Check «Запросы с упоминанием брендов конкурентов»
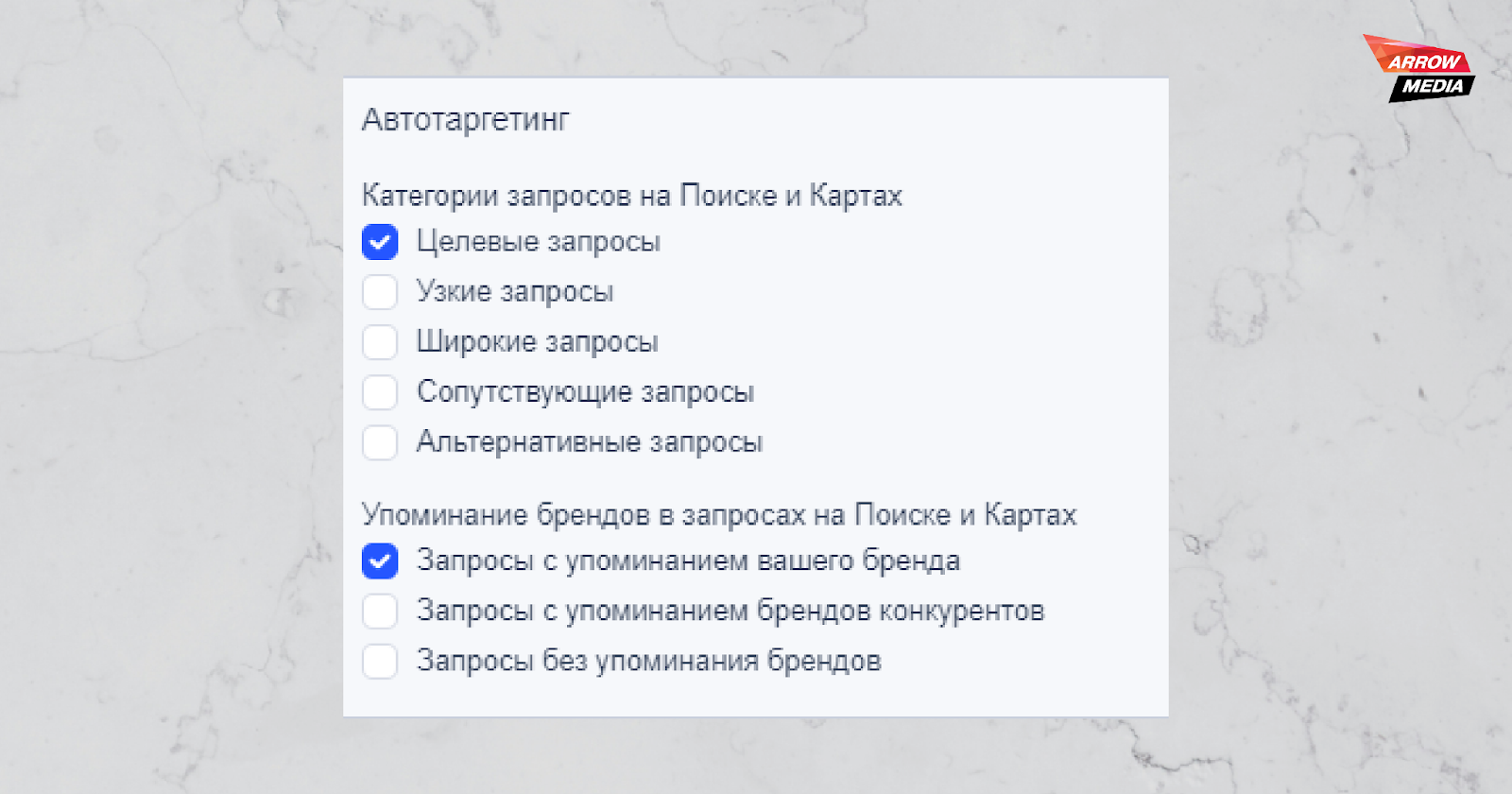 tap(379, 611)
